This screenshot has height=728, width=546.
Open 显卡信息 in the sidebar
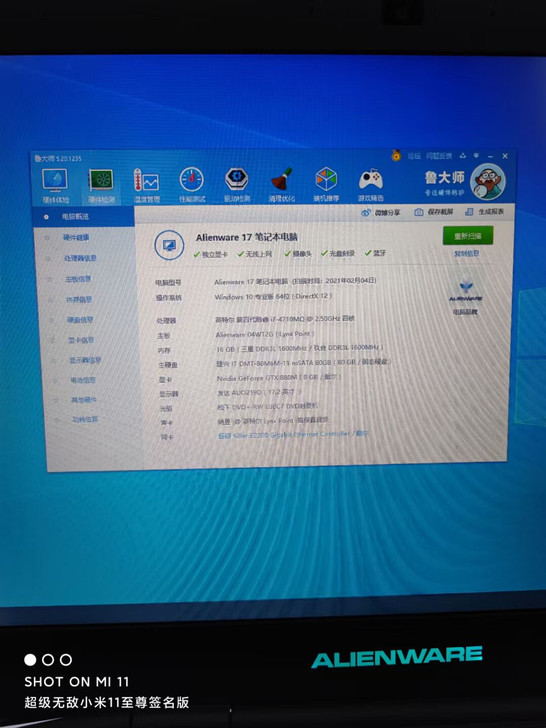point(81,340)
